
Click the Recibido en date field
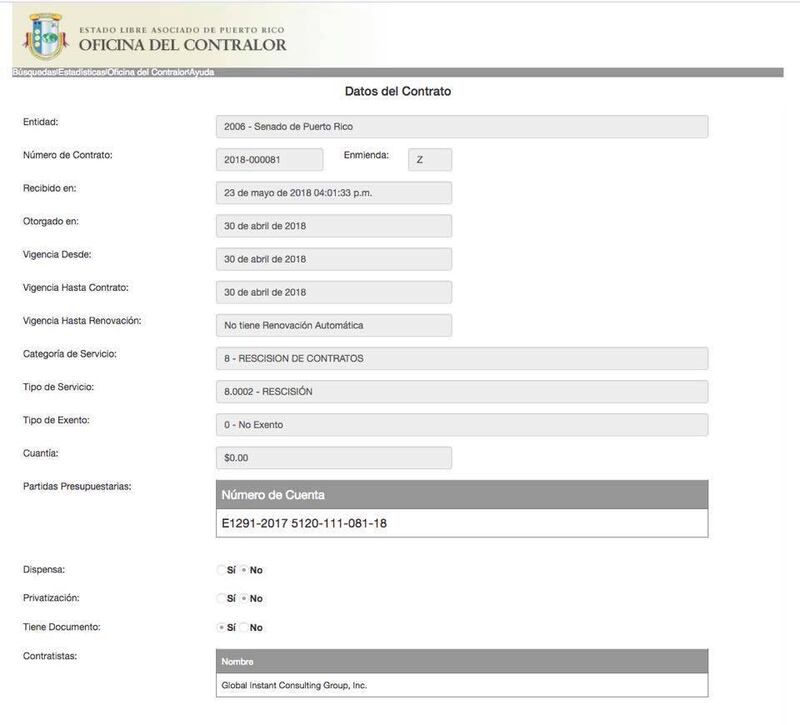(333, 193)
